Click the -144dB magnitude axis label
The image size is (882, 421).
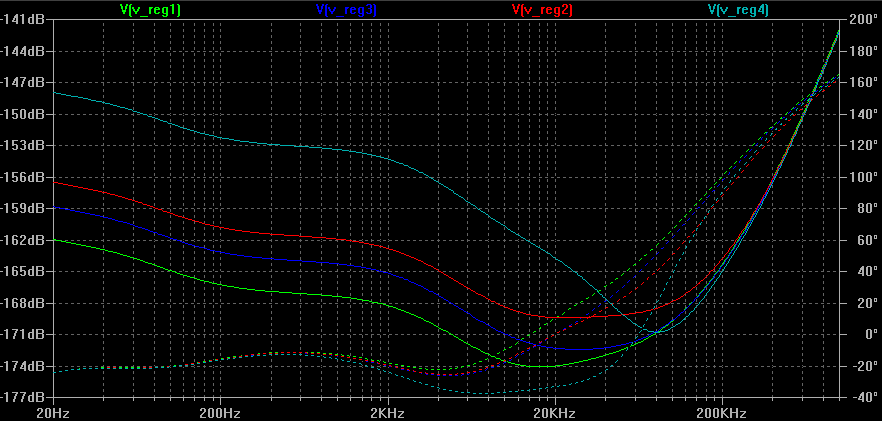point(21,51)
